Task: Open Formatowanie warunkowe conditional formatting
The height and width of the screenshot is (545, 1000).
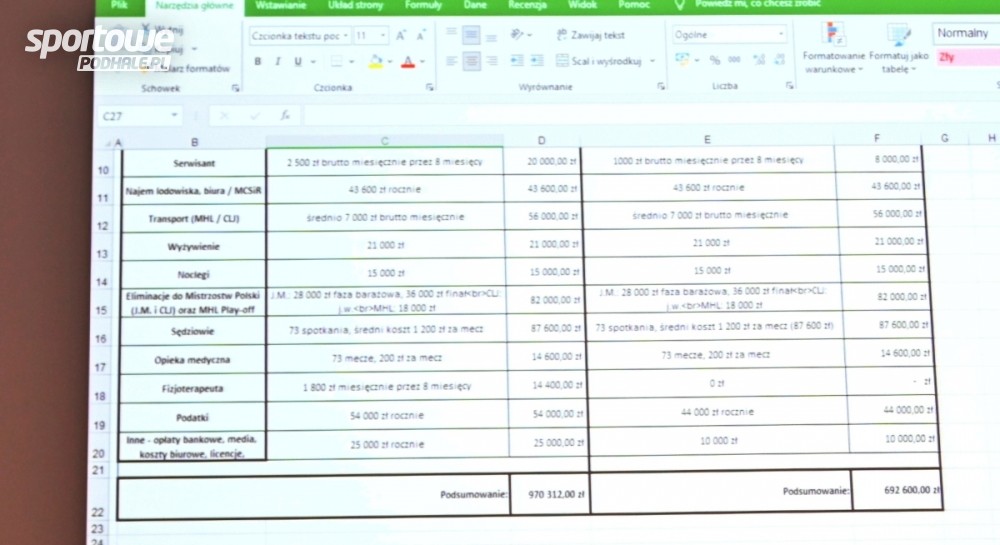Action: pyautogui.click(x=831, y=49)
